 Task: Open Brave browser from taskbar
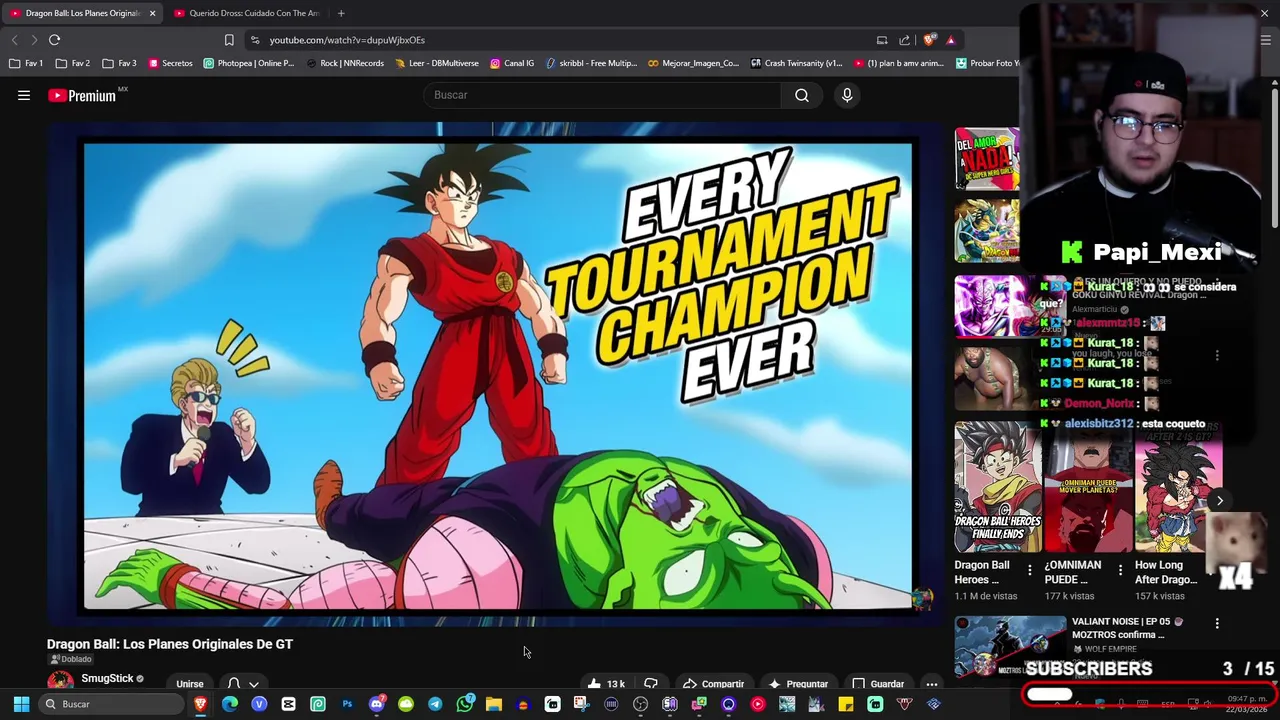201,704
